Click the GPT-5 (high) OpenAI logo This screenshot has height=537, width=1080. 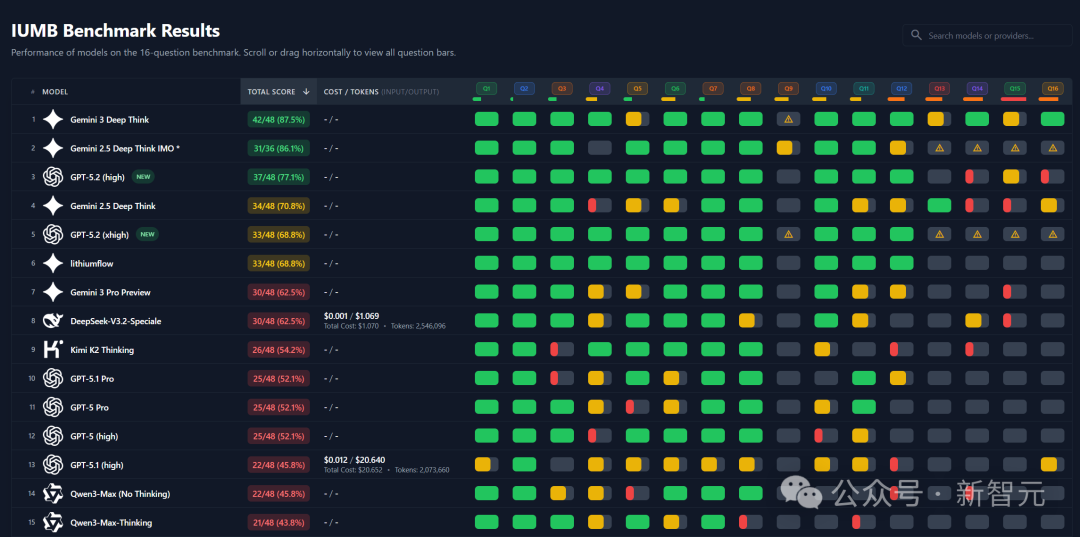[53, 436]
